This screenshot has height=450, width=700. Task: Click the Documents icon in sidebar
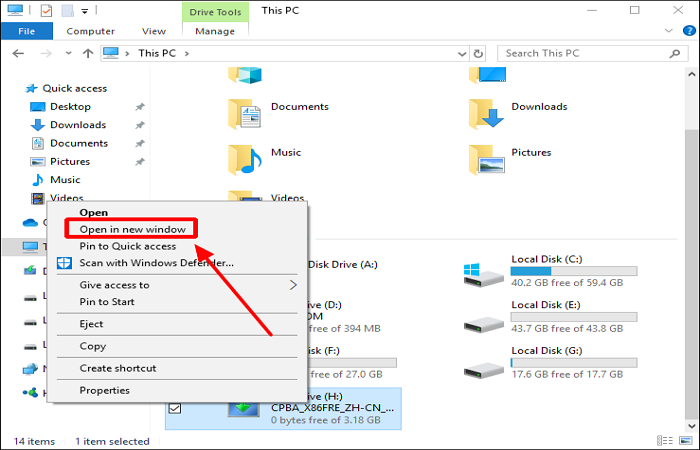[38, 143]
